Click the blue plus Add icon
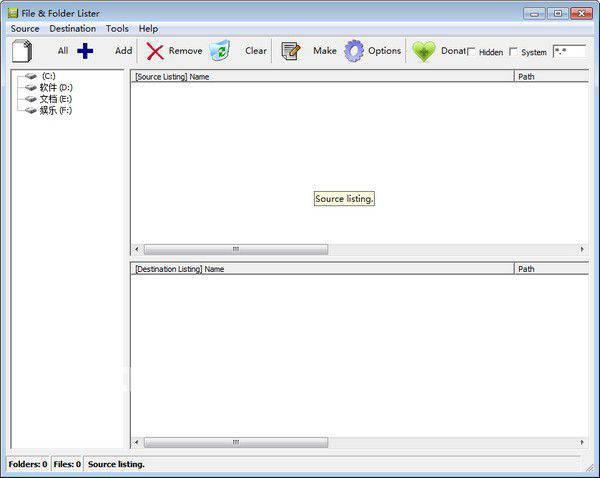The image size is (600, 478). pyautogui.click(x=85, y=51)
